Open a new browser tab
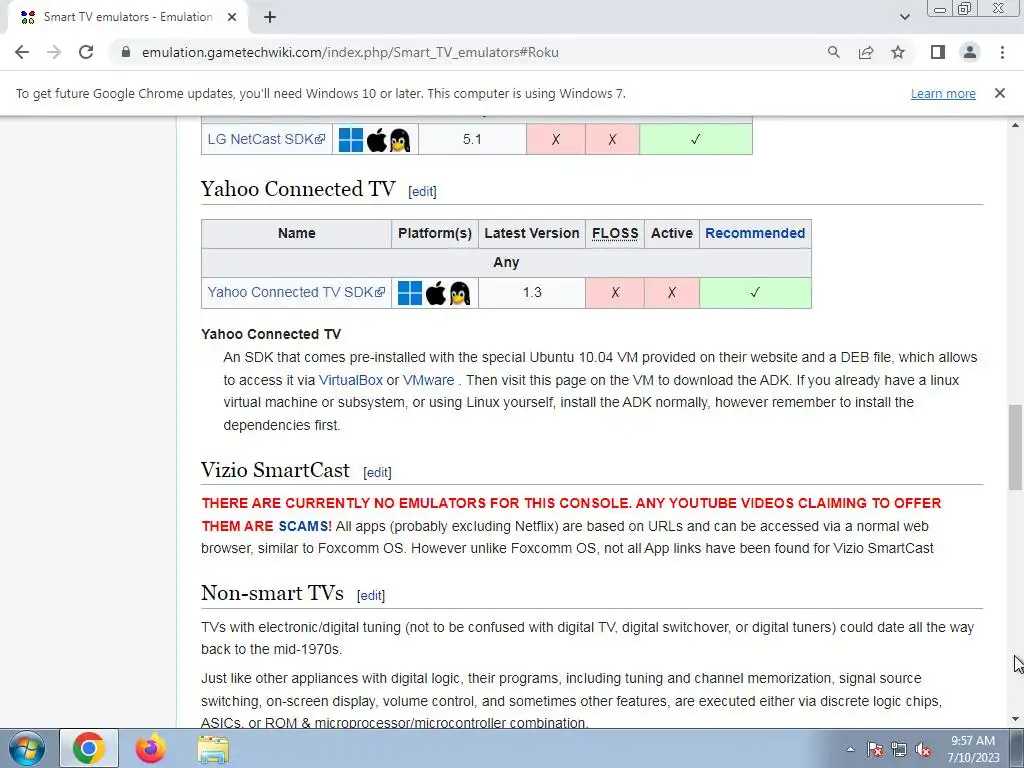Viewport: 1024px width, 768px height. coord(270,17)
